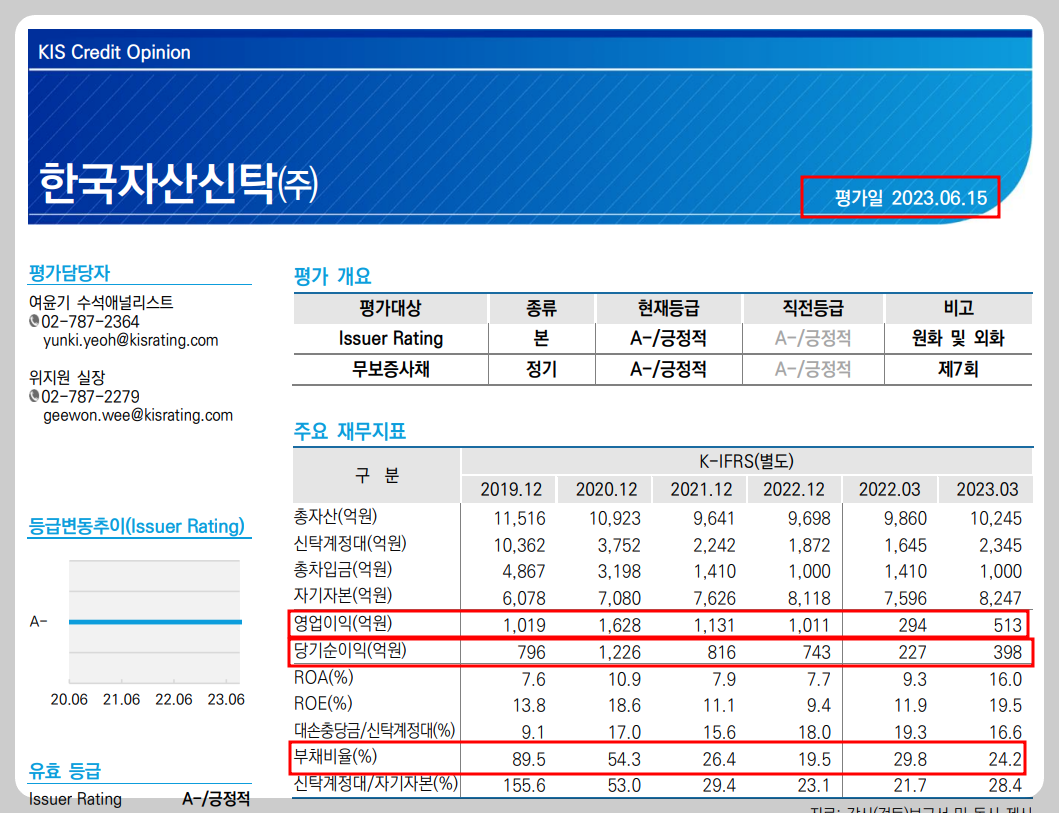The width and height of the screenshot is (1059, 813).
Task: Click the K-IFRS(별도) table header
Action: (746, 461)
